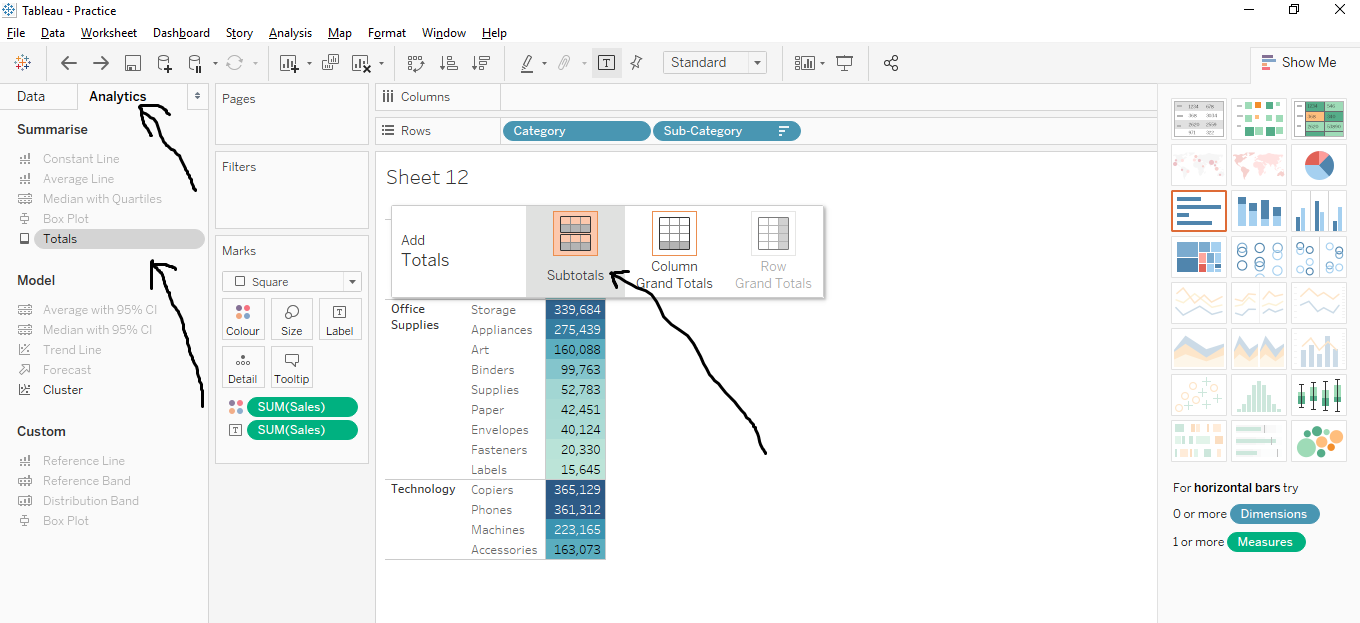Enter Presentation Mode from the toolbar
The image size is (1360, 623).
coord(845,62)
